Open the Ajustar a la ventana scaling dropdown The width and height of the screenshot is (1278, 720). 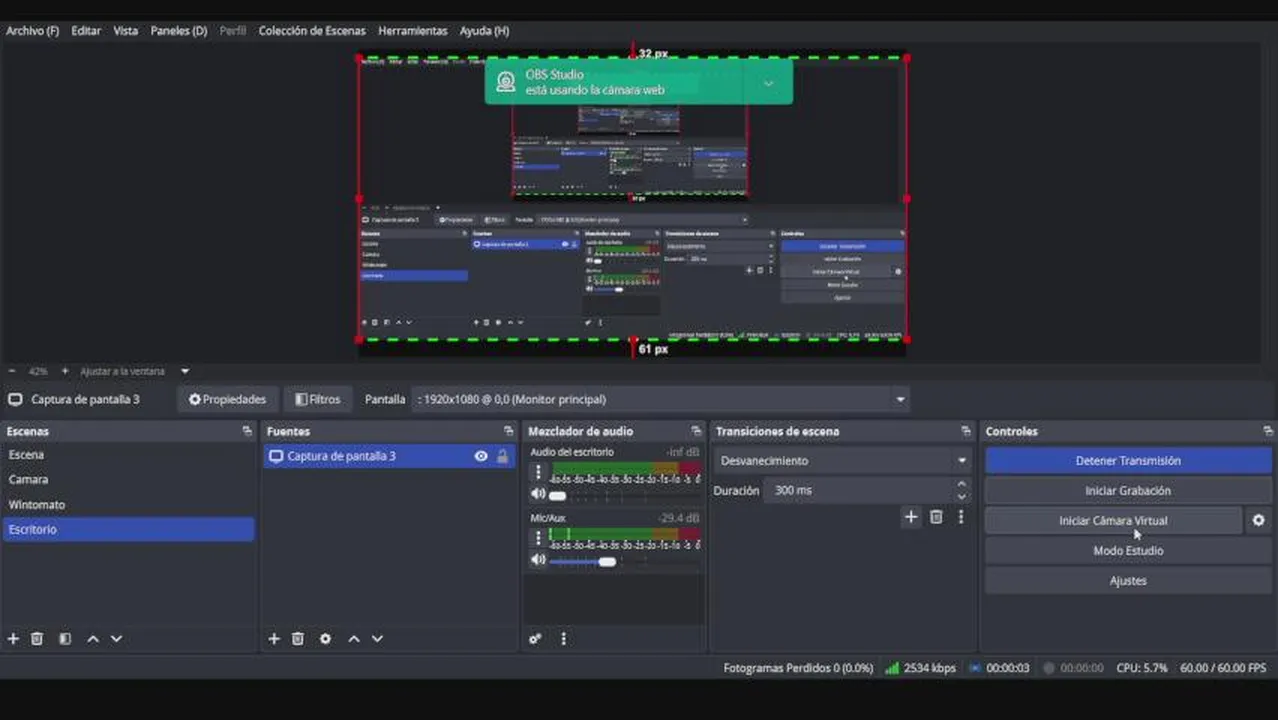tap(135, 371)
